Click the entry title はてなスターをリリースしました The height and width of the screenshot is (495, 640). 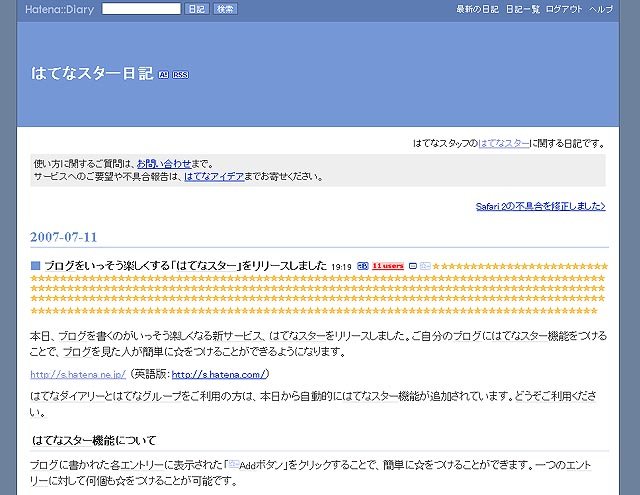[186, 266]
